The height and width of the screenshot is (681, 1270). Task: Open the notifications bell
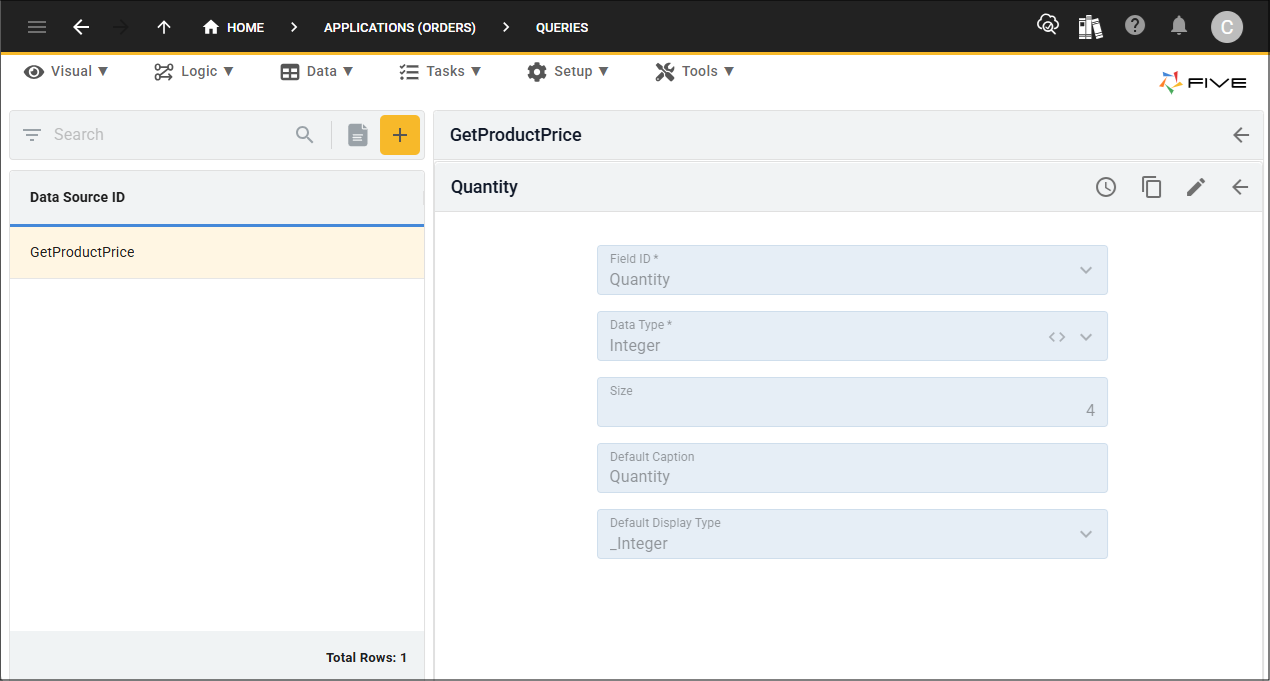pos(1179,27)
